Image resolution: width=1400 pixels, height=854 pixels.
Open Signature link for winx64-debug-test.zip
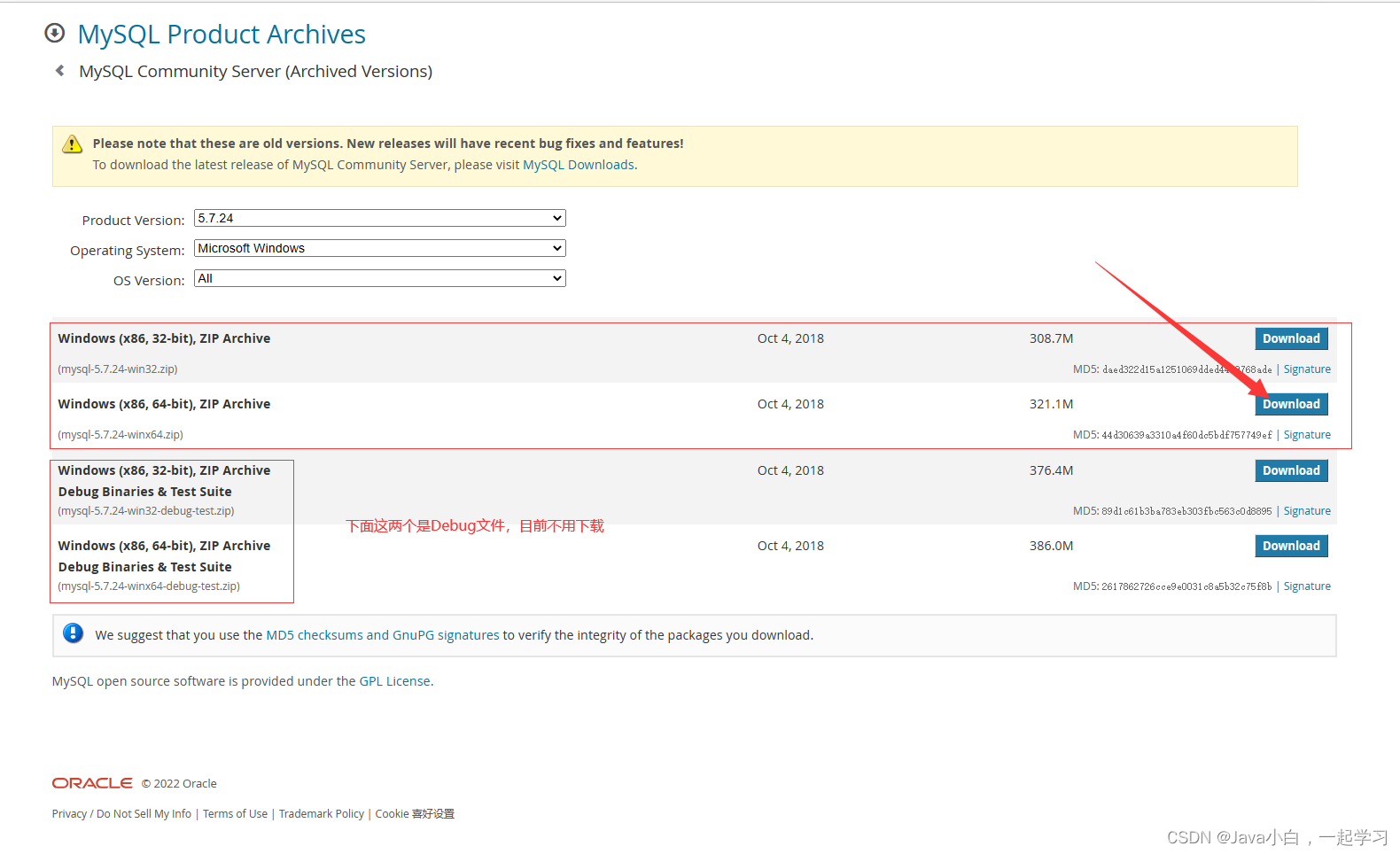[1307, 586]
